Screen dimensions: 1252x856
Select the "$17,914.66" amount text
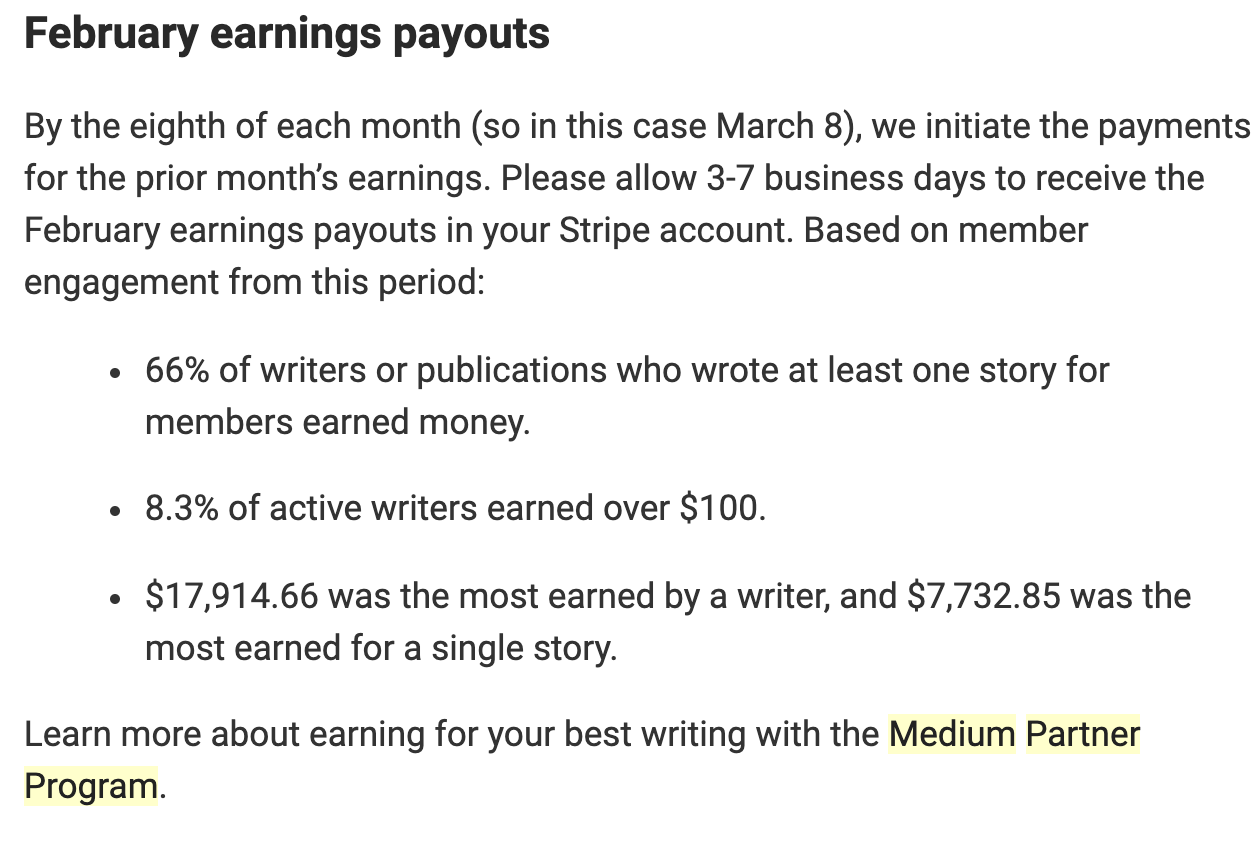[x=232, y=596]
